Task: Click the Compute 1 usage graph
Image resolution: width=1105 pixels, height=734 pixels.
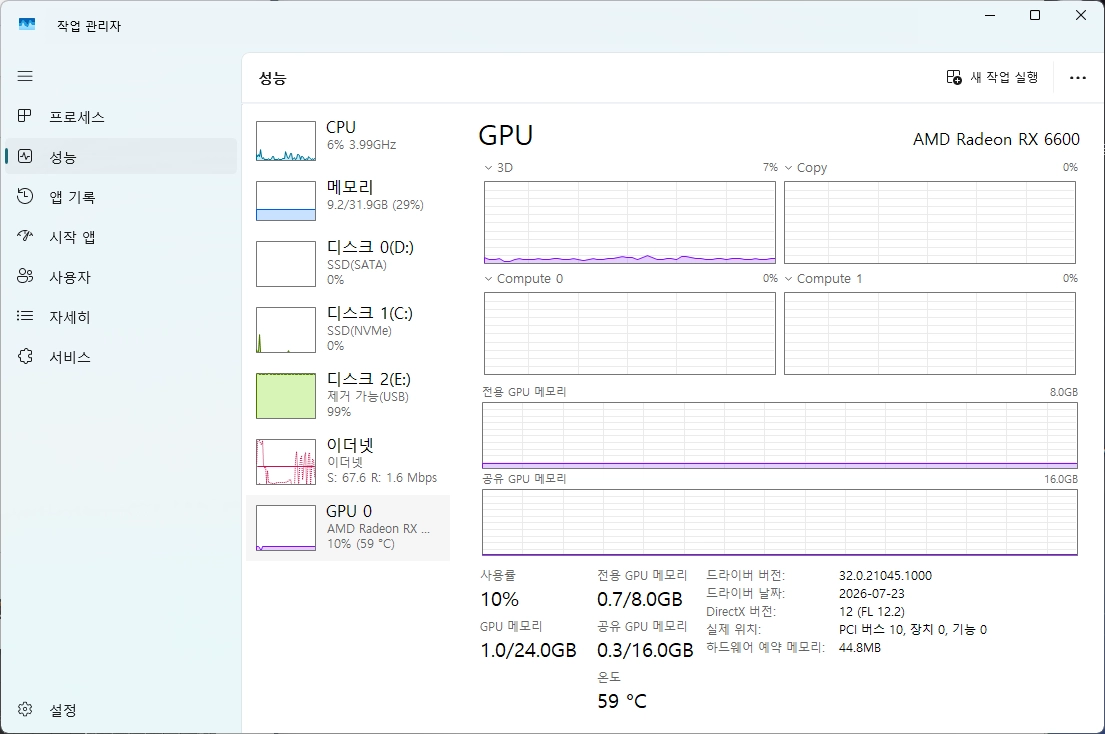Action: point(930,333)
